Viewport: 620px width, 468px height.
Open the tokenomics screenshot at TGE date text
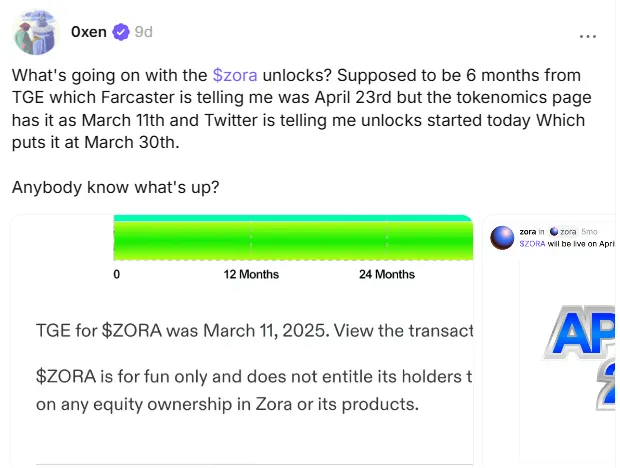pos(252,330)
